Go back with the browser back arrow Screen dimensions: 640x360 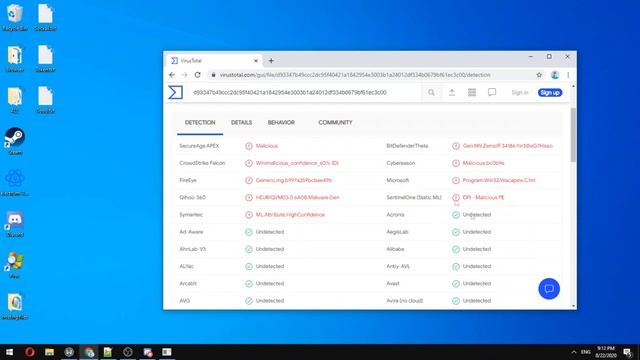coord(172,75)
